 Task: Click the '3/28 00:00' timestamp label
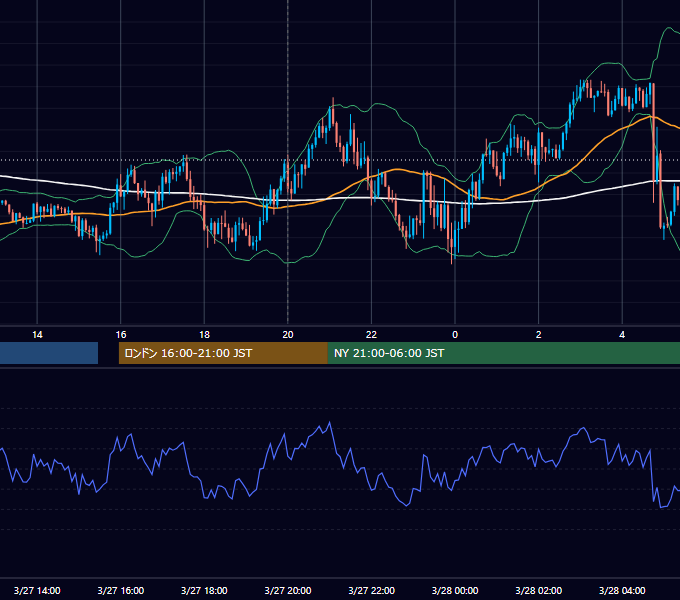455,590
